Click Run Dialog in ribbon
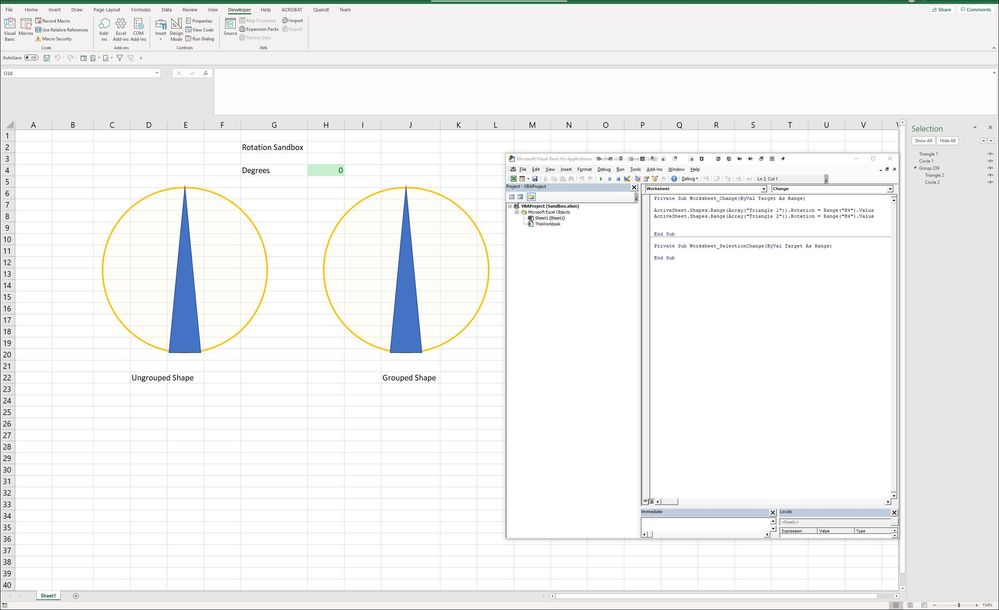Image resolution: width=999 pixels, height=610 pixels. point(199,39)
